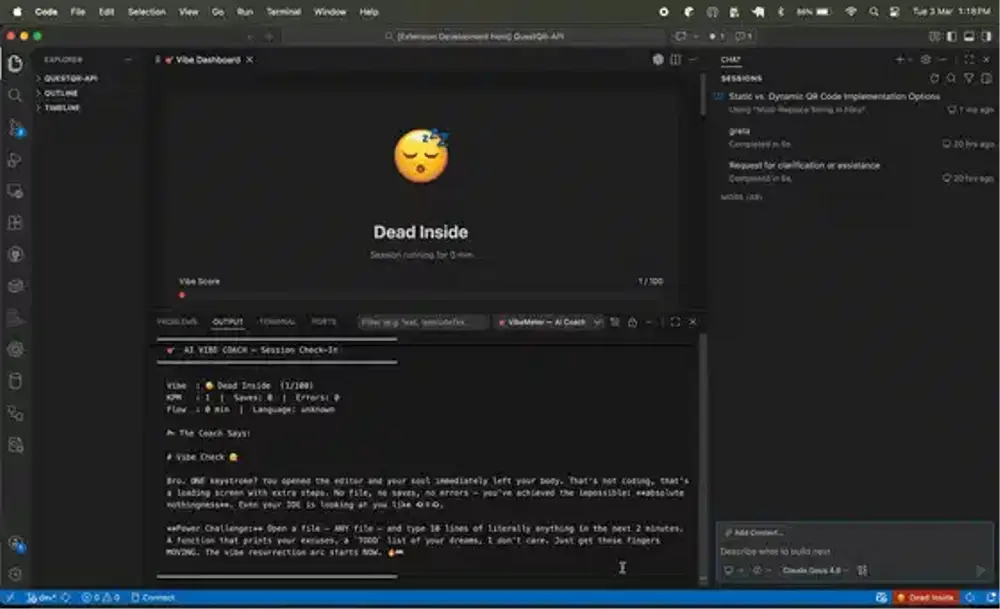Toggle the Sessions filter icon
The image size is (1000, 609).
[968, 77]
